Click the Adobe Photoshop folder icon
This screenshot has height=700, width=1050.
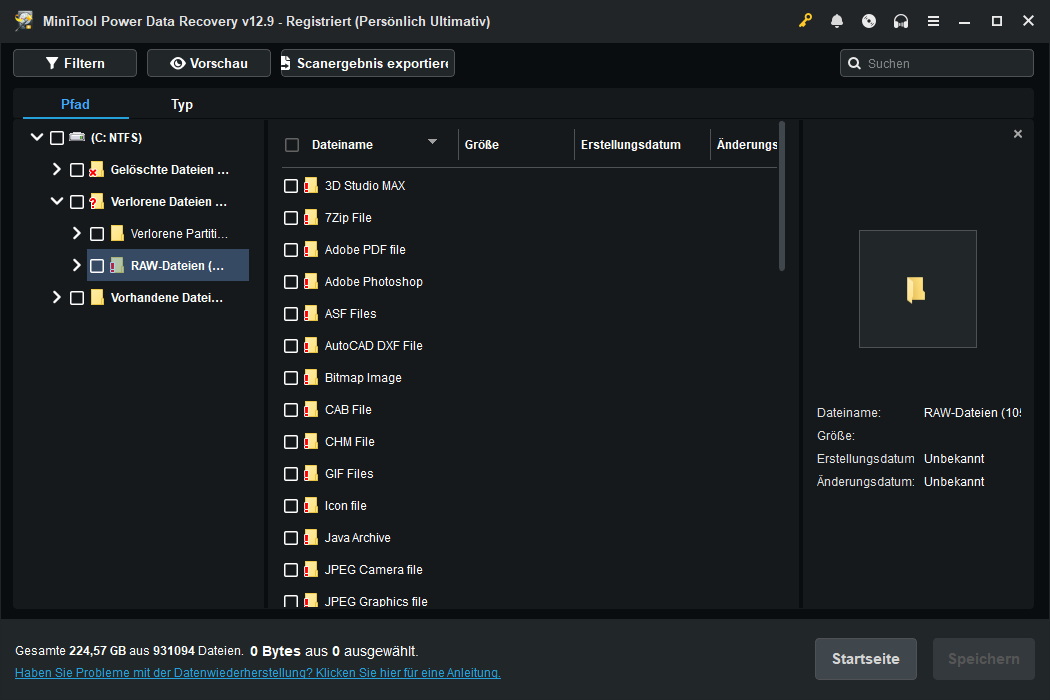pyautogui.click(x=310, y=282)
